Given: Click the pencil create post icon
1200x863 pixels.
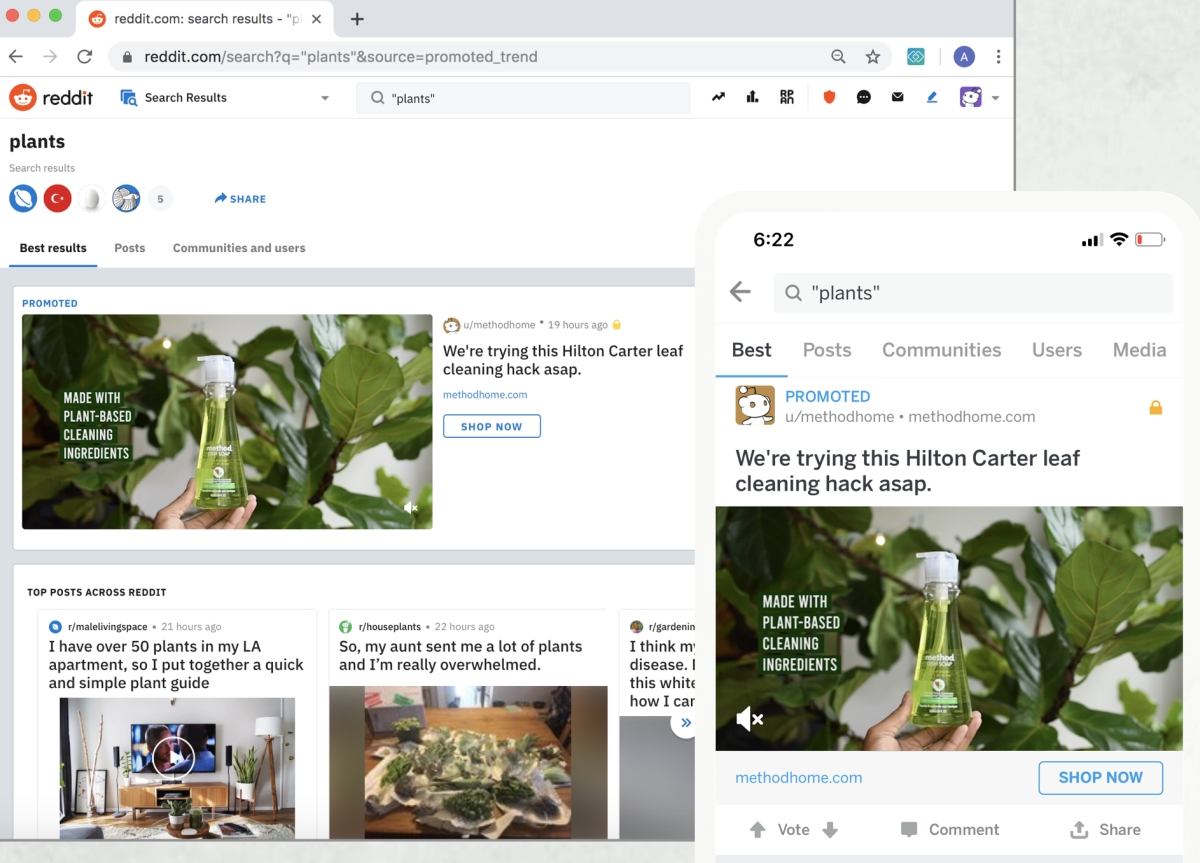Looking at the screenshot, I should coord(932,97).
